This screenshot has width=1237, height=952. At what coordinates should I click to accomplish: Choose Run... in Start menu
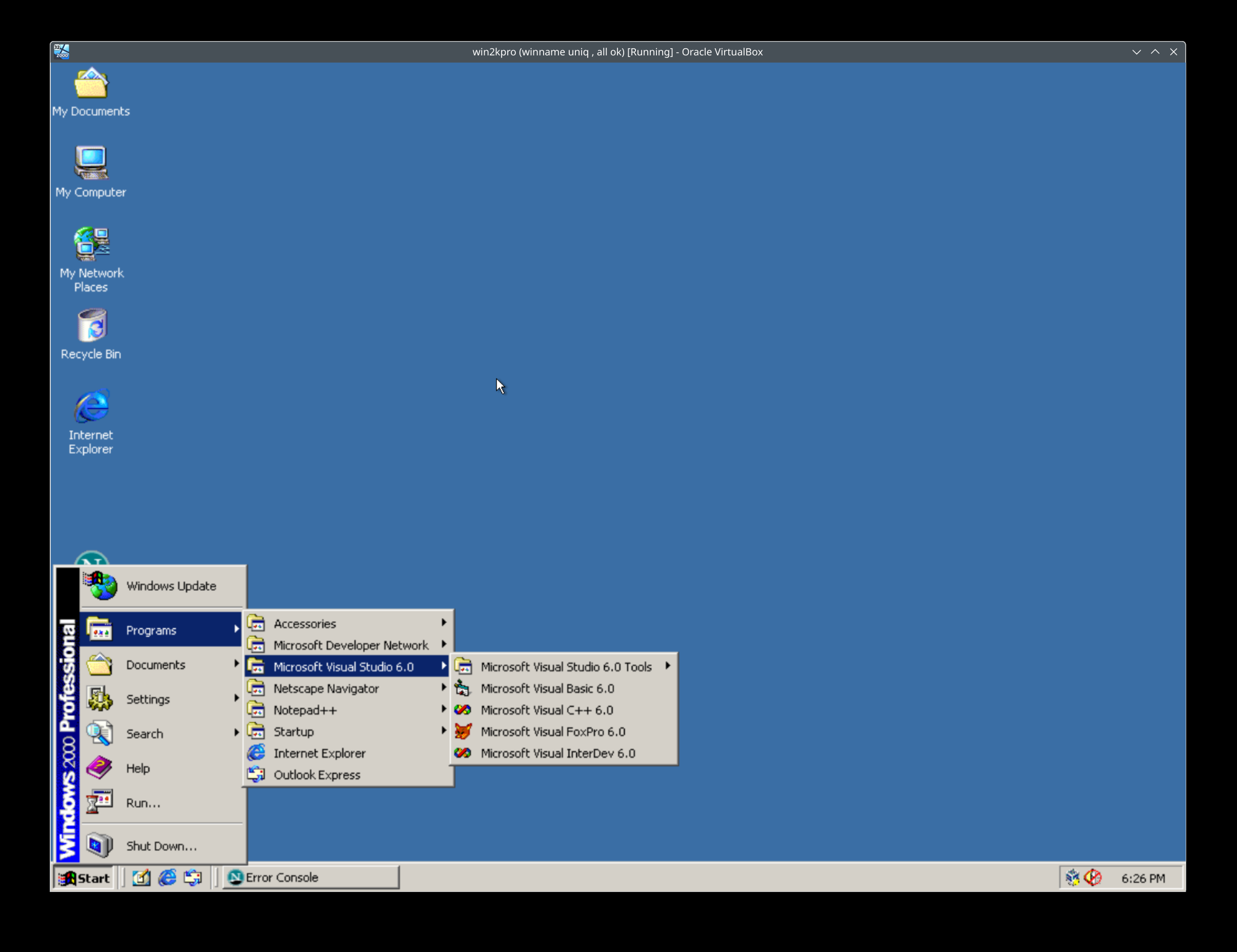[x=162, y=803]
